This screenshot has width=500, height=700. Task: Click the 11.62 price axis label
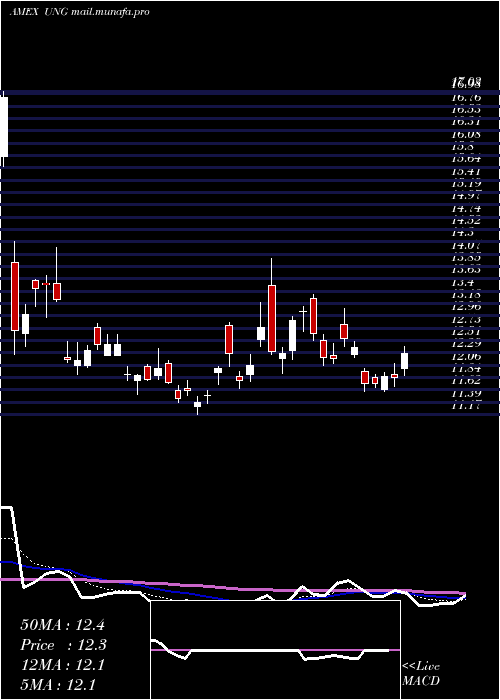[x=466, y=381]
